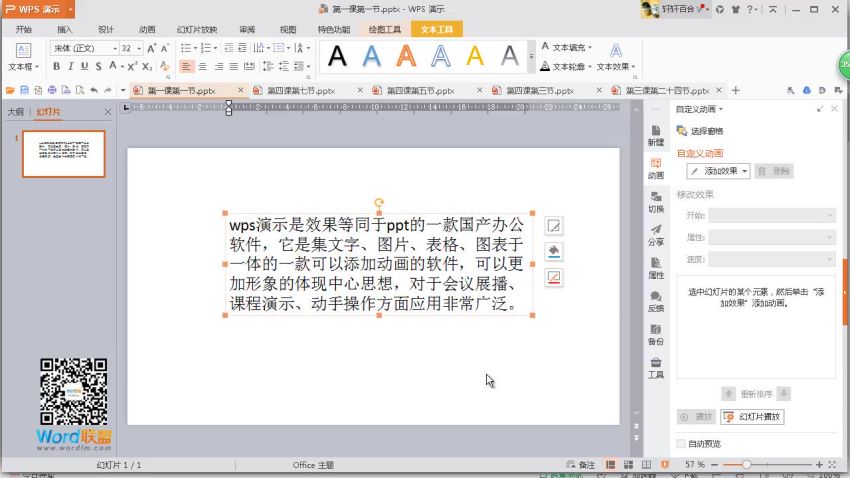Click the open folder icon in quick toolbar
The width and height of the screenshot is (850, 478).
[10, 90]
